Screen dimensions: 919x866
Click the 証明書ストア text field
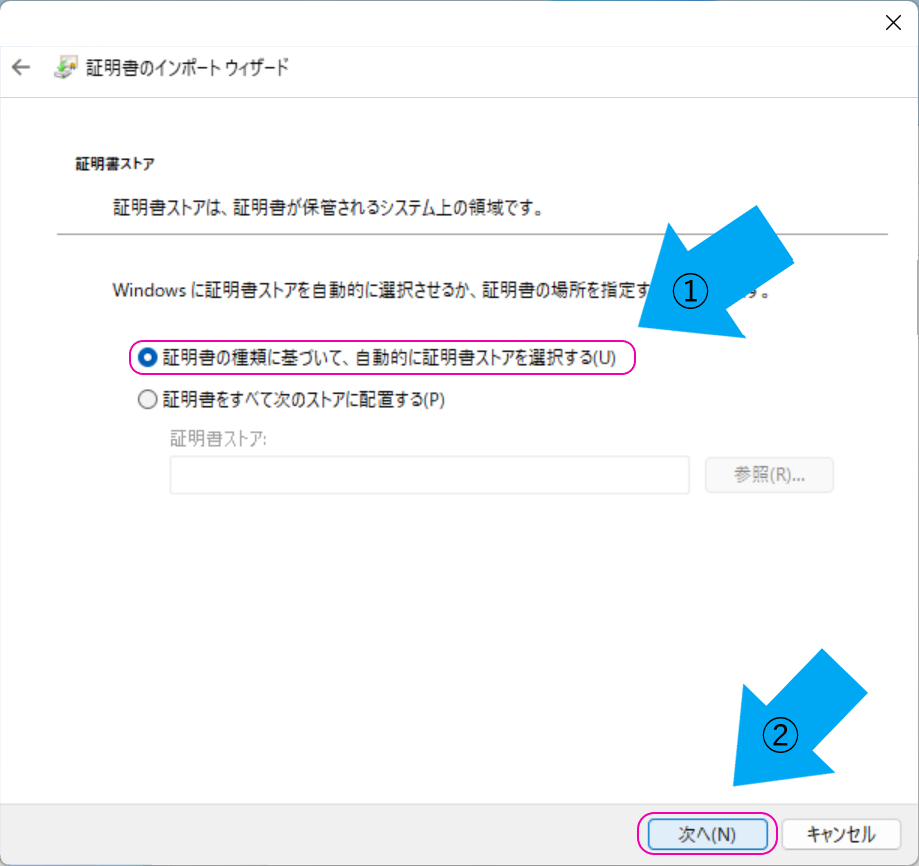pyautogui.click(x=429, y=475)
